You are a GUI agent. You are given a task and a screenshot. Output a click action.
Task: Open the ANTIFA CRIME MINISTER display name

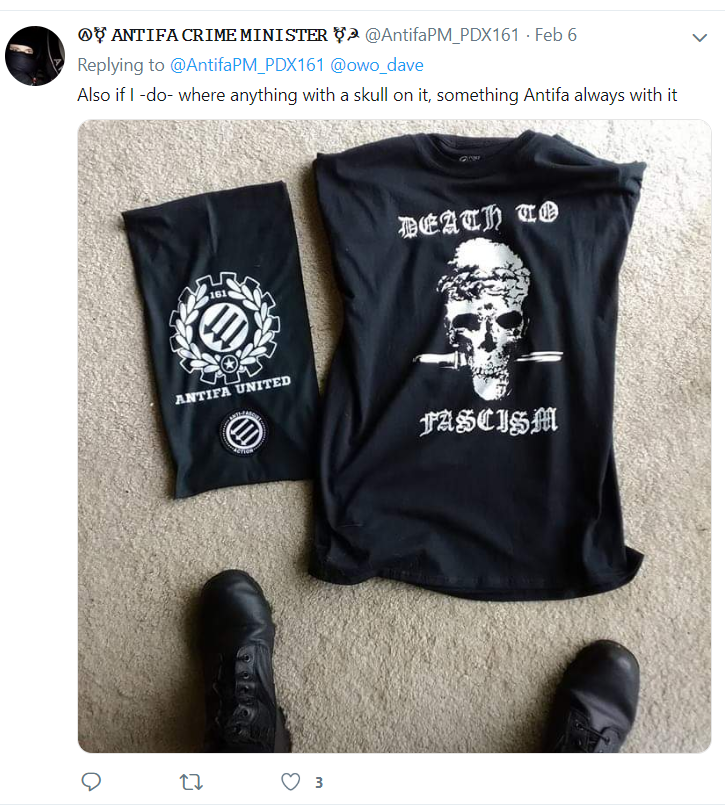pyautogui.click(x=218, y=35)
